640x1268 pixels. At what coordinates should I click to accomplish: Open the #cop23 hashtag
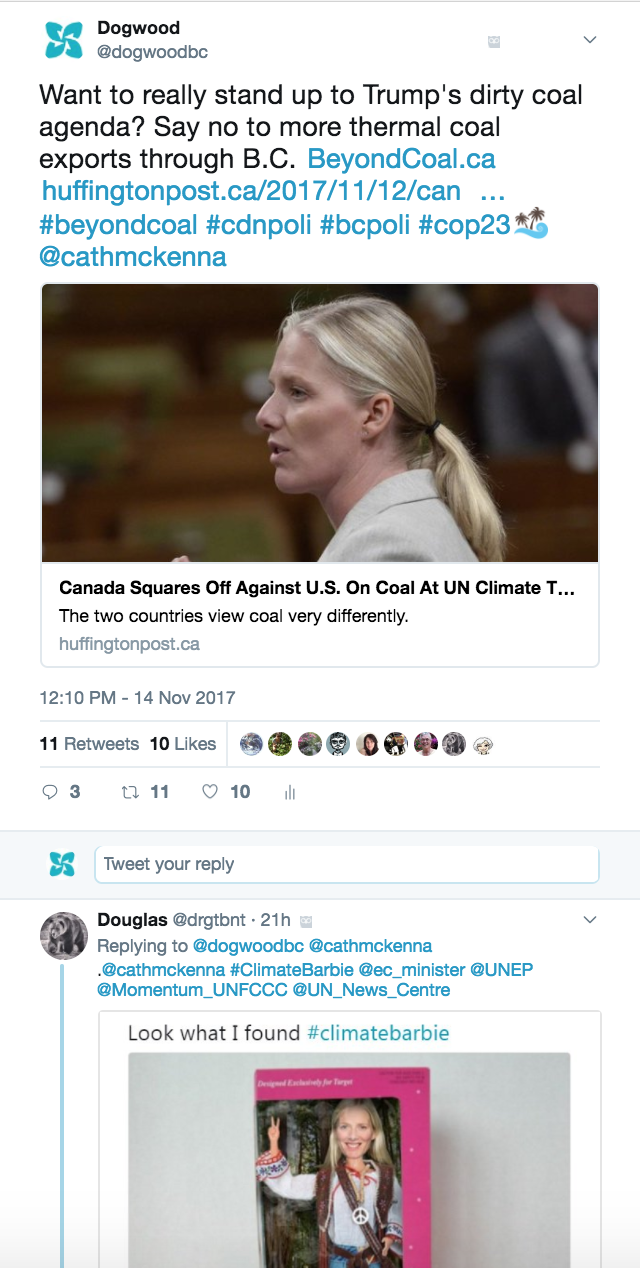click(x=465, y=225)
